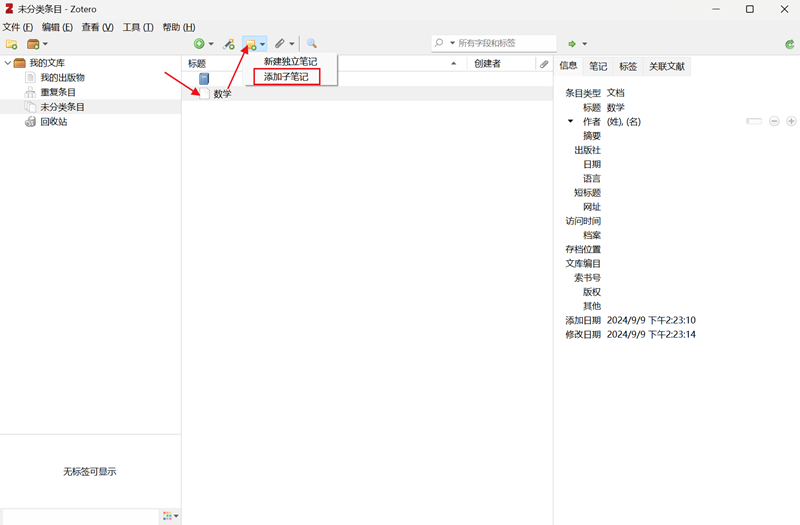Click the remove creator minus icon
This screenshot has height=525, width=800.
[x=774, y=121]
